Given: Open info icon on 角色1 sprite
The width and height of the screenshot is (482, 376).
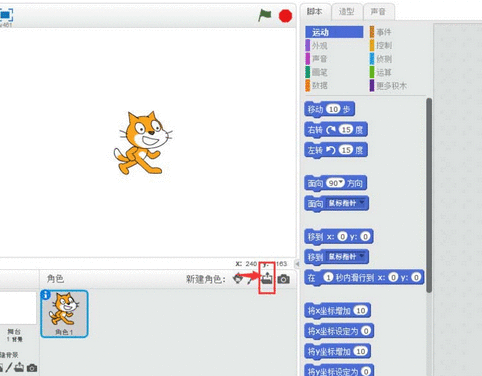Looking at the screenshot, I should [45, 295].
